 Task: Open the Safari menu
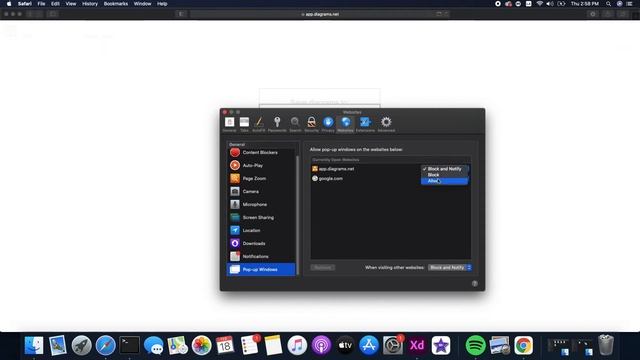pyautogui.click(x=25, y=4)
